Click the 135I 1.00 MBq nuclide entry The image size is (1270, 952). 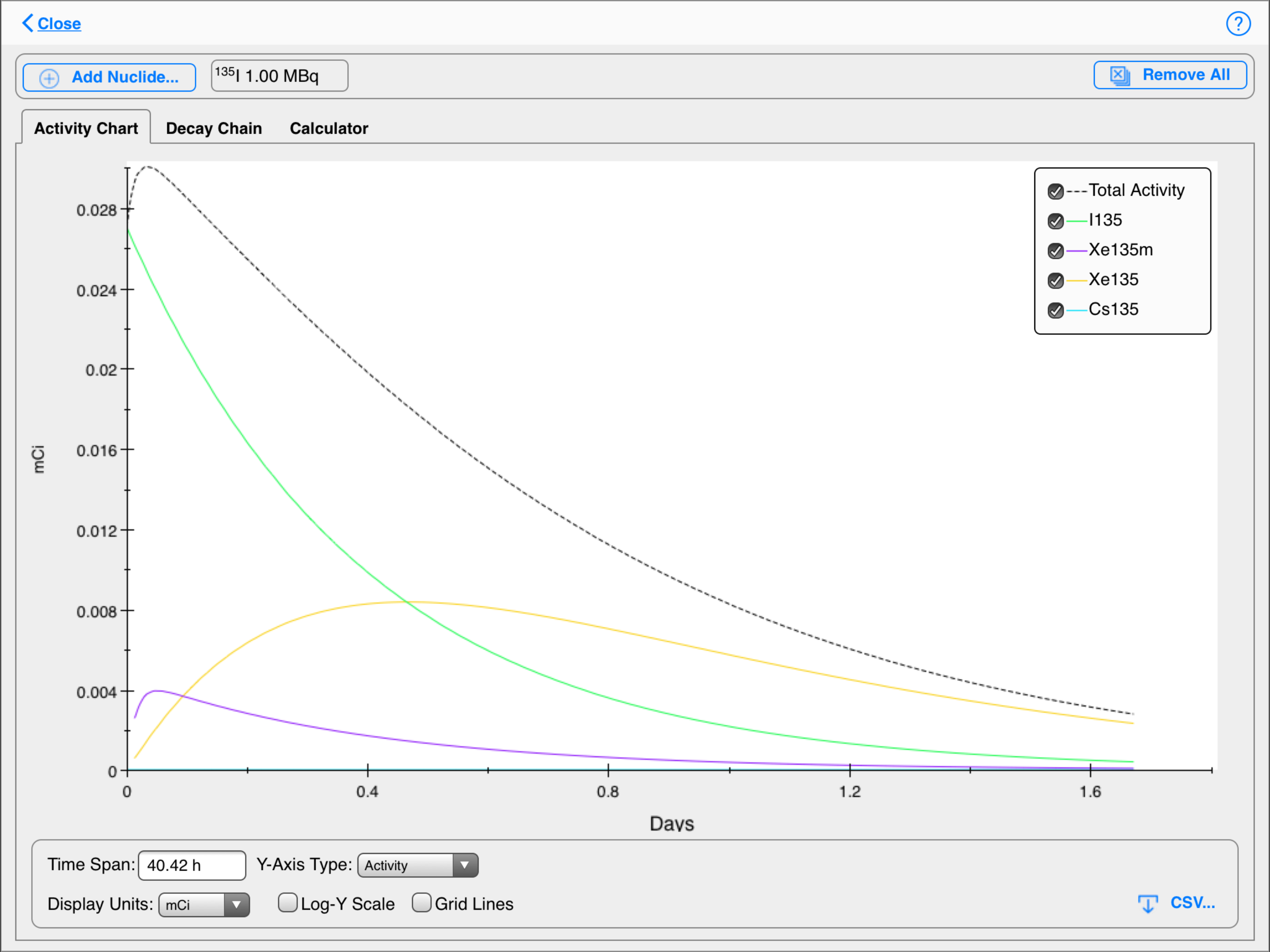tap(279, 76)
